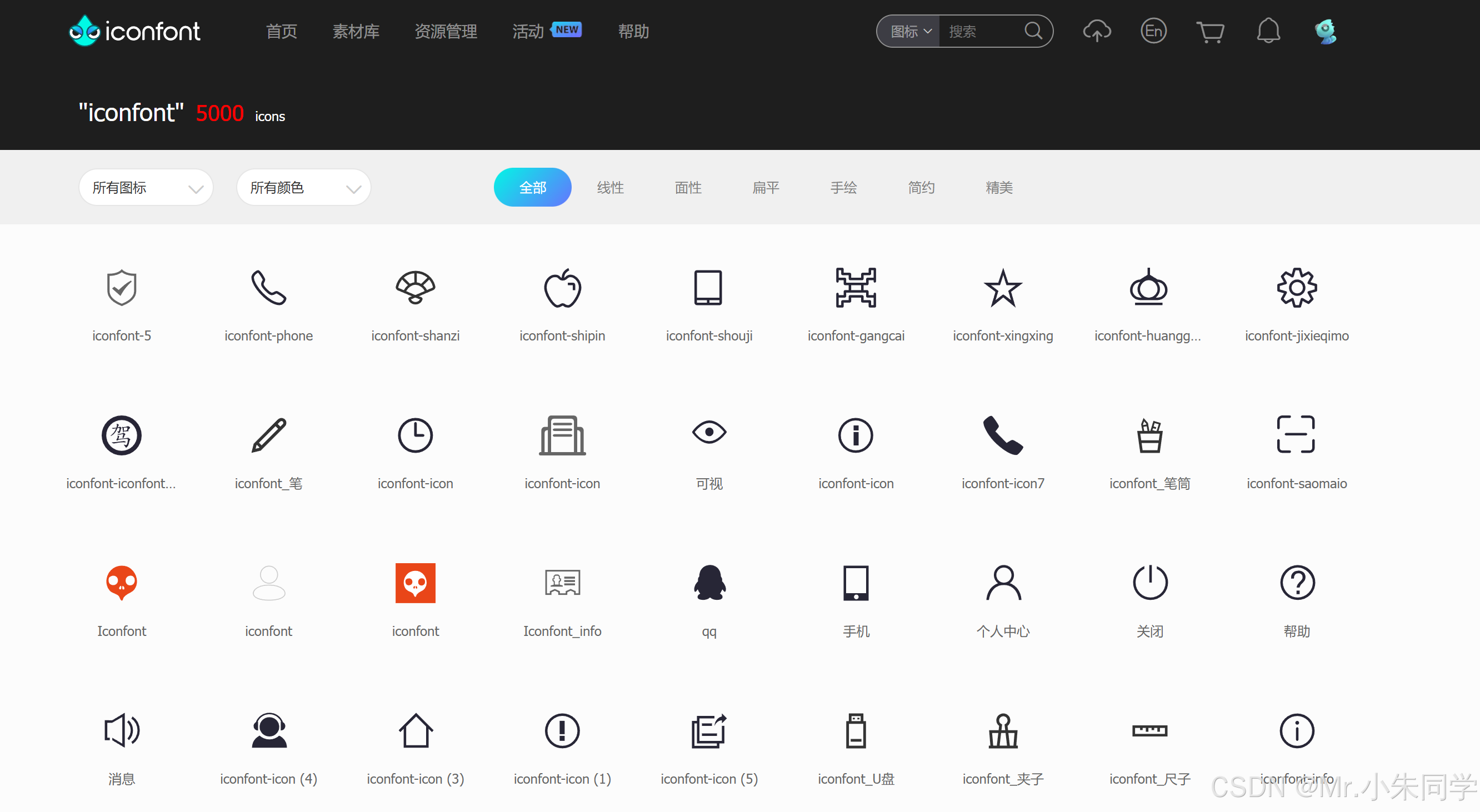Open the 素材库 menu
Screen dimensions: 1480x812
[x=356, y=32]
